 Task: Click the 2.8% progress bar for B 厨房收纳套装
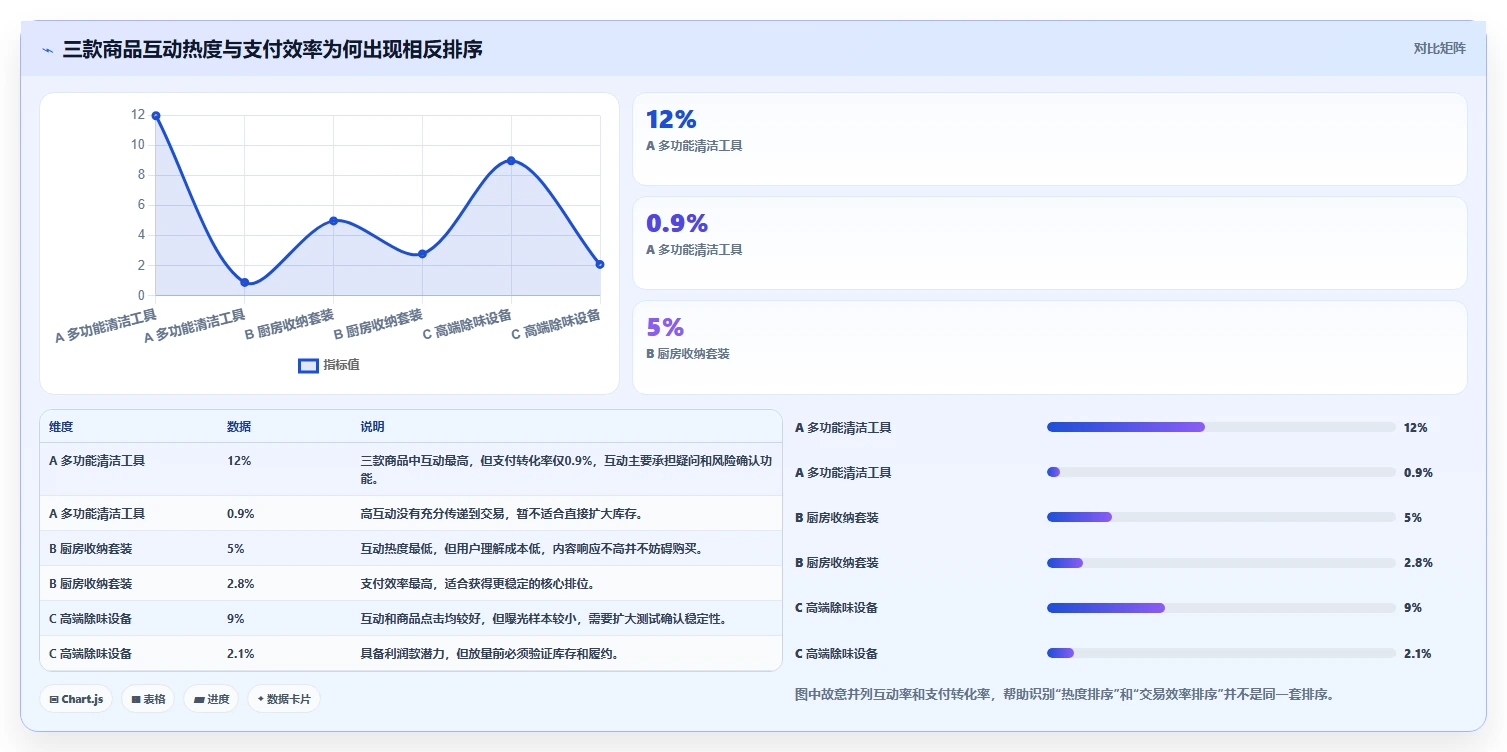tap(1221, 563)
